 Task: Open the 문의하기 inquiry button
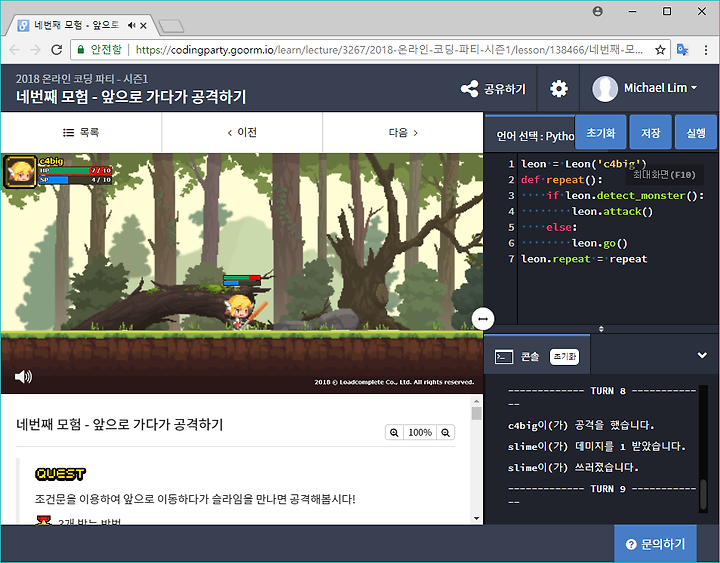(x=655, y=544)
